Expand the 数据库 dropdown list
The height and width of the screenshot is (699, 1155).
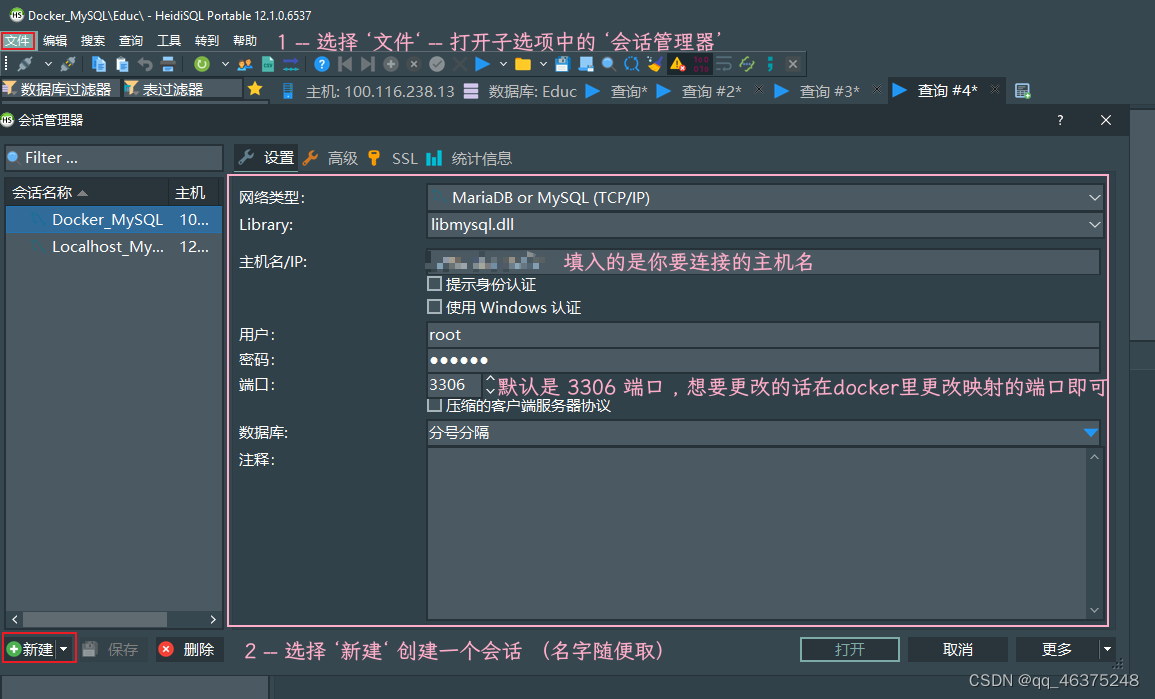(x=1090, y=433)
